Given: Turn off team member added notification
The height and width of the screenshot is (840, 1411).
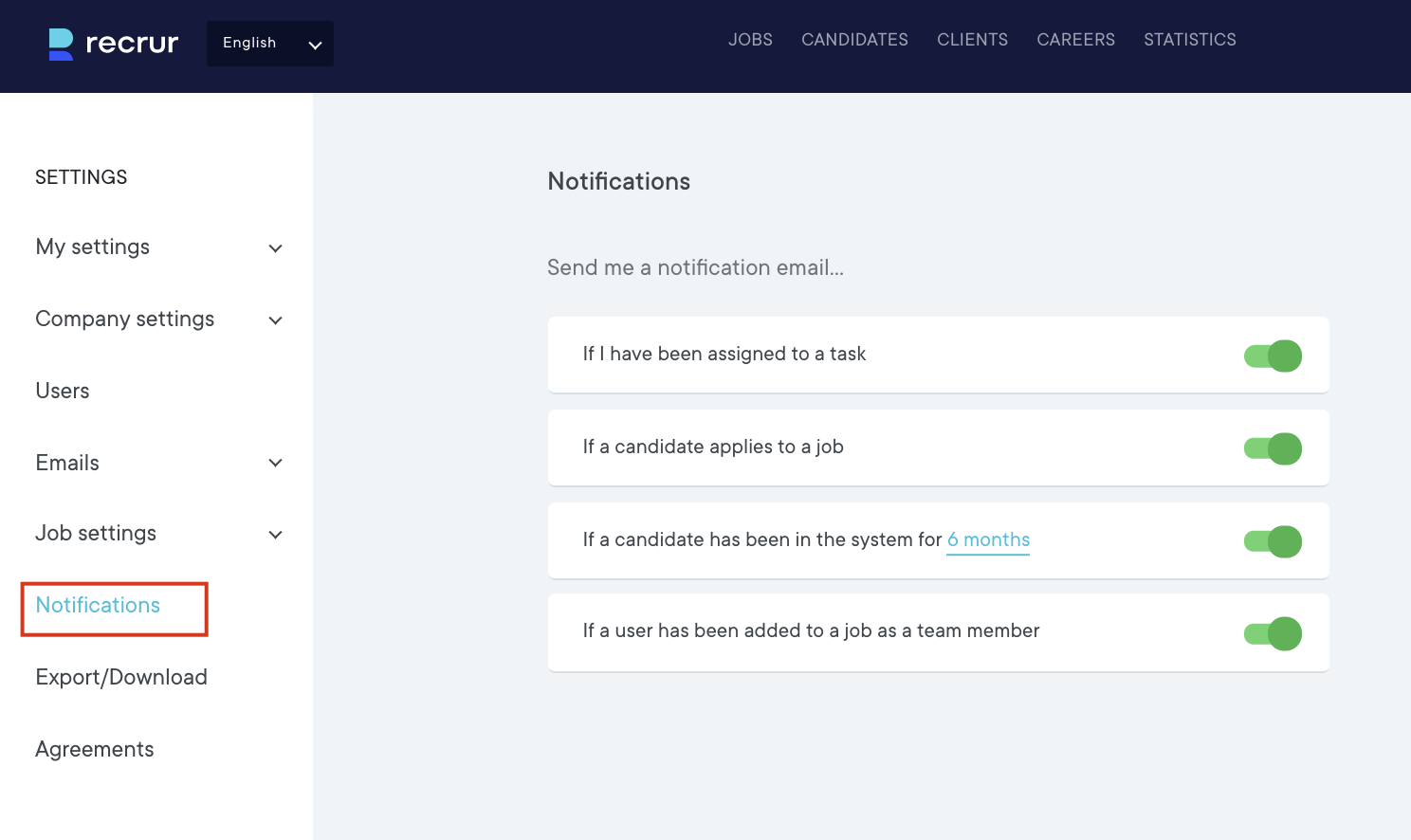Looking at the screenshot, I should (1273, 633).
